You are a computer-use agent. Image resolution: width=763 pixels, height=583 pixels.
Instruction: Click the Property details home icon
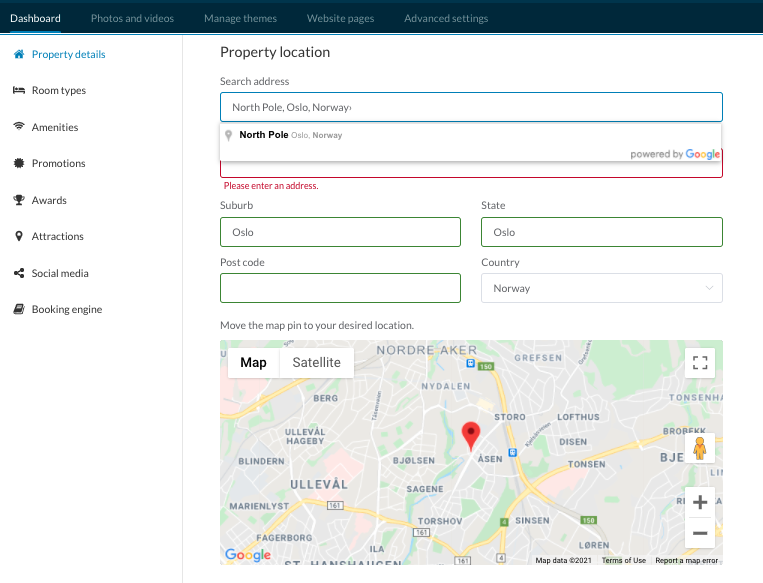click(x=18, y=54)
